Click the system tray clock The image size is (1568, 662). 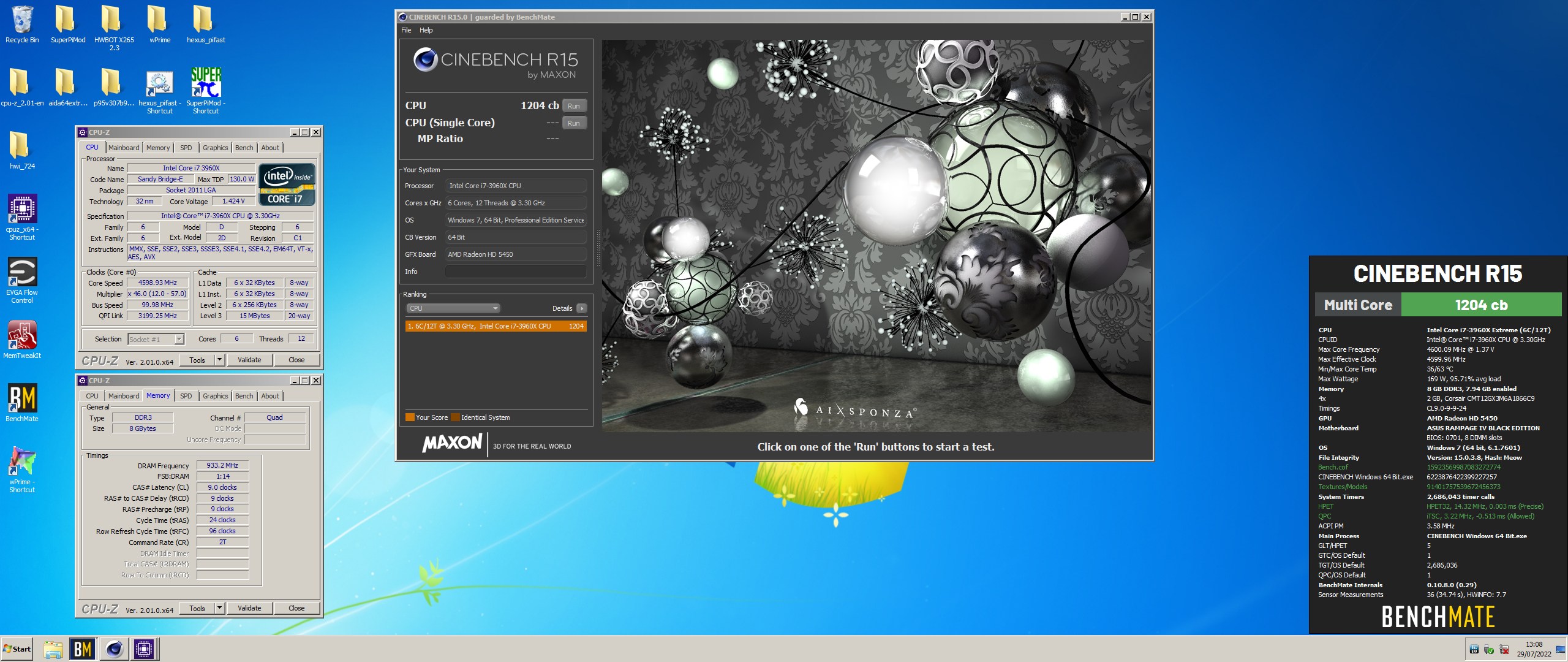(1534, 649)
